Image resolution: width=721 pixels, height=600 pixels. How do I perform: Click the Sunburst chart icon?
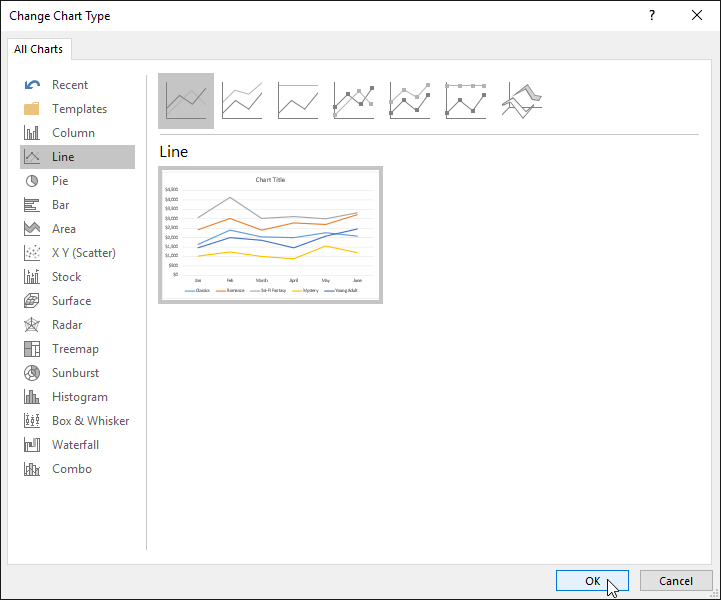[32, 373]
